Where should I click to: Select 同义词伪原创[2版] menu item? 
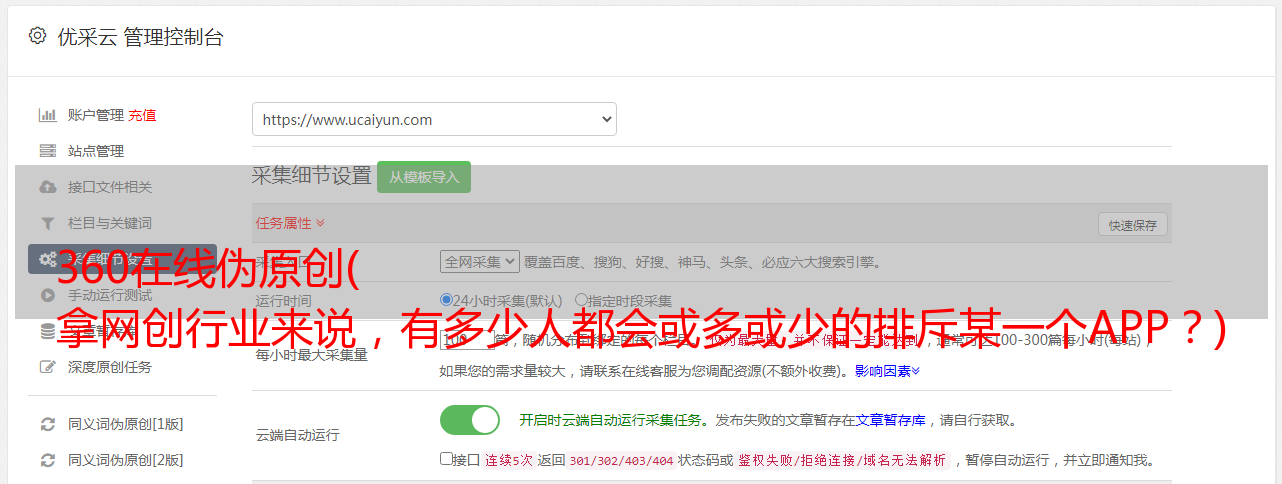[x=125, y=460]
